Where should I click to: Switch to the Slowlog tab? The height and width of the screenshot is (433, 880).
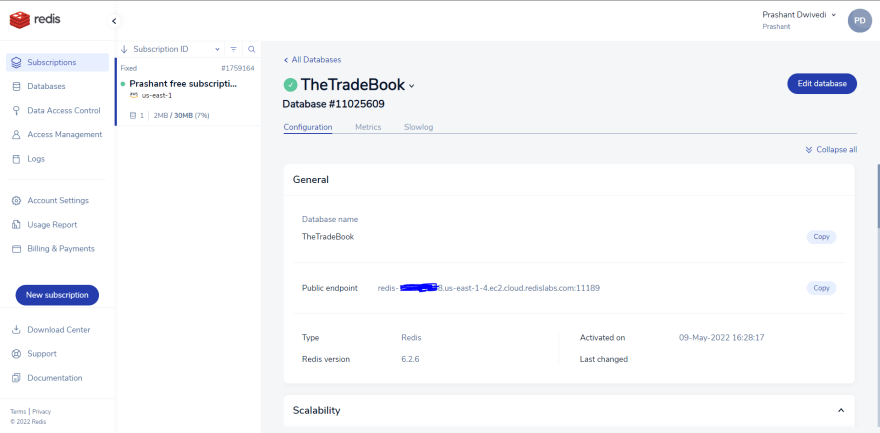point(419,127)
